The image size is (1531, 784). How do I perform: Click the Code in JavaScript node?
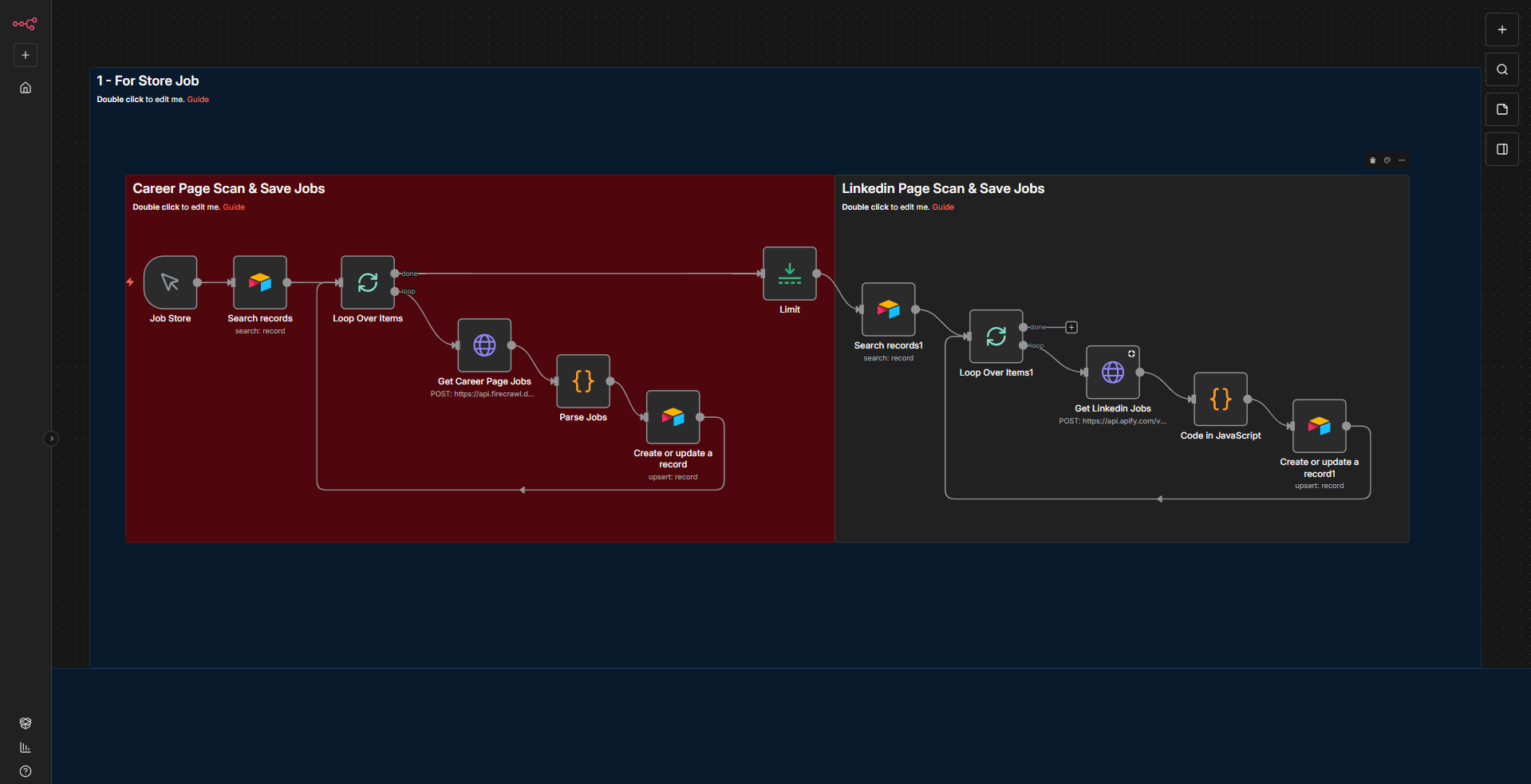1219,400
